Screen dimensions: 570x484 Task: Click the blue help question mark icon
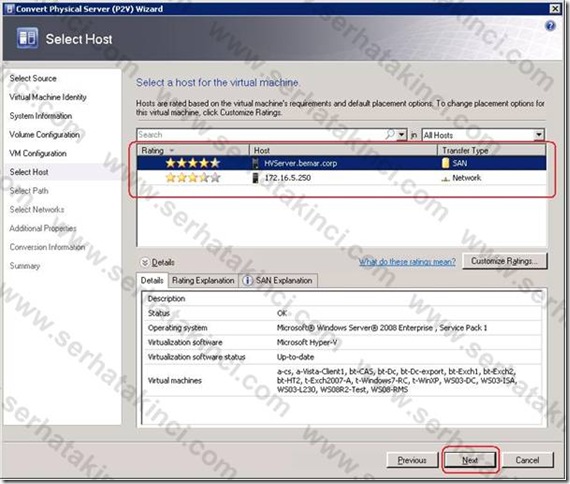pos(550,26)
